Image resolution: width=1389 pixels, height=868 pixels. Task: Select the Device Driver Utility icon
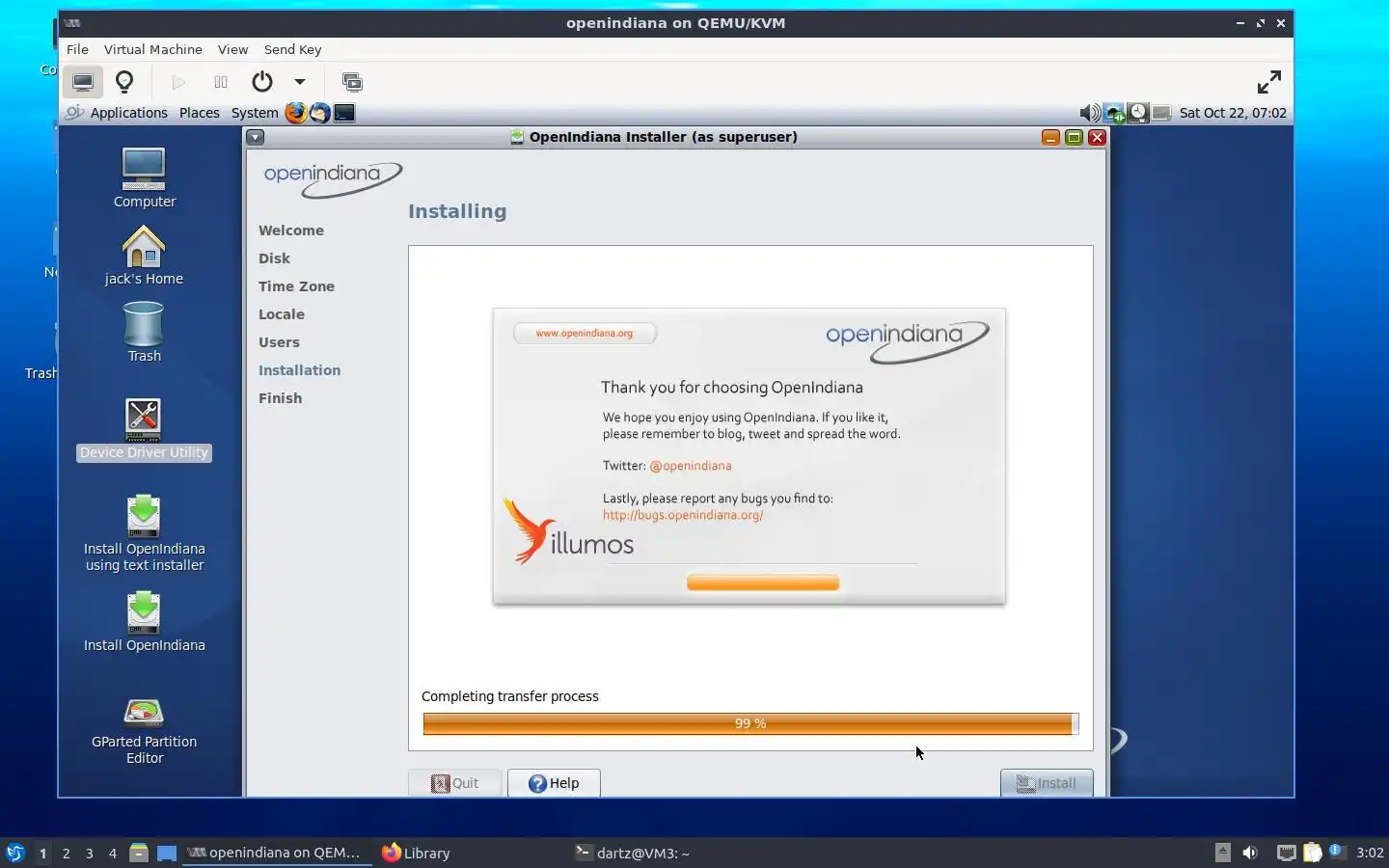pyautogui.click(x=144, y=429)
